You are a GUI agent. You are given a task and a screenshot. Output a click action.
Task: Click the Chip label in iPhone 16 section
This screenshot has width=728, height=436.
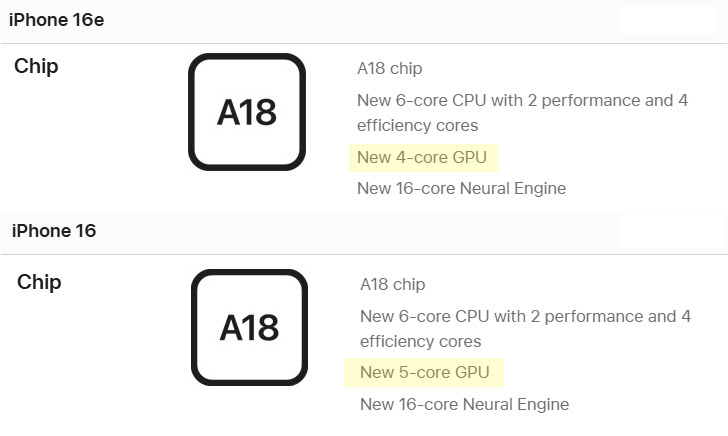pos(39,282)
